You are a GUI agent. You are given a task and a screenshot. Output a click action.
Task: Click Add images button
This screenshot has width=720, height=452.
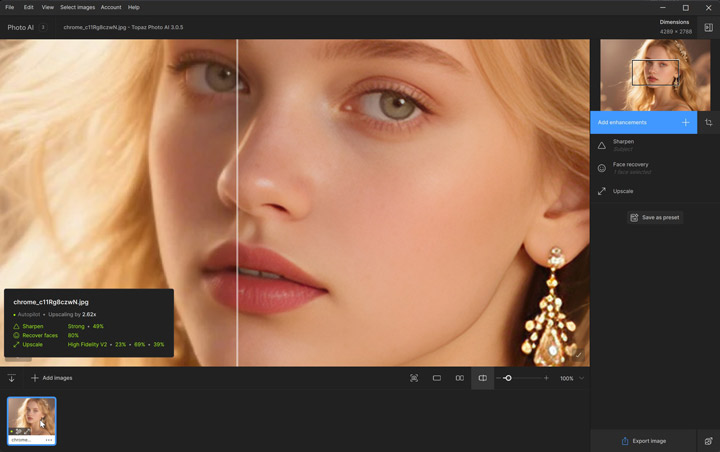click(51, 378)
